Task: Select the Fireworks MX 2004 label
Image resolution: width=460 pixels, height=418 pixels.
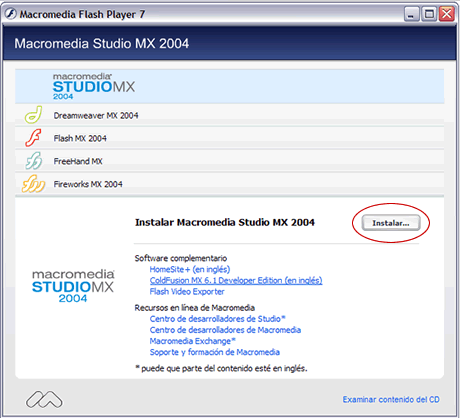Action: 88,184
